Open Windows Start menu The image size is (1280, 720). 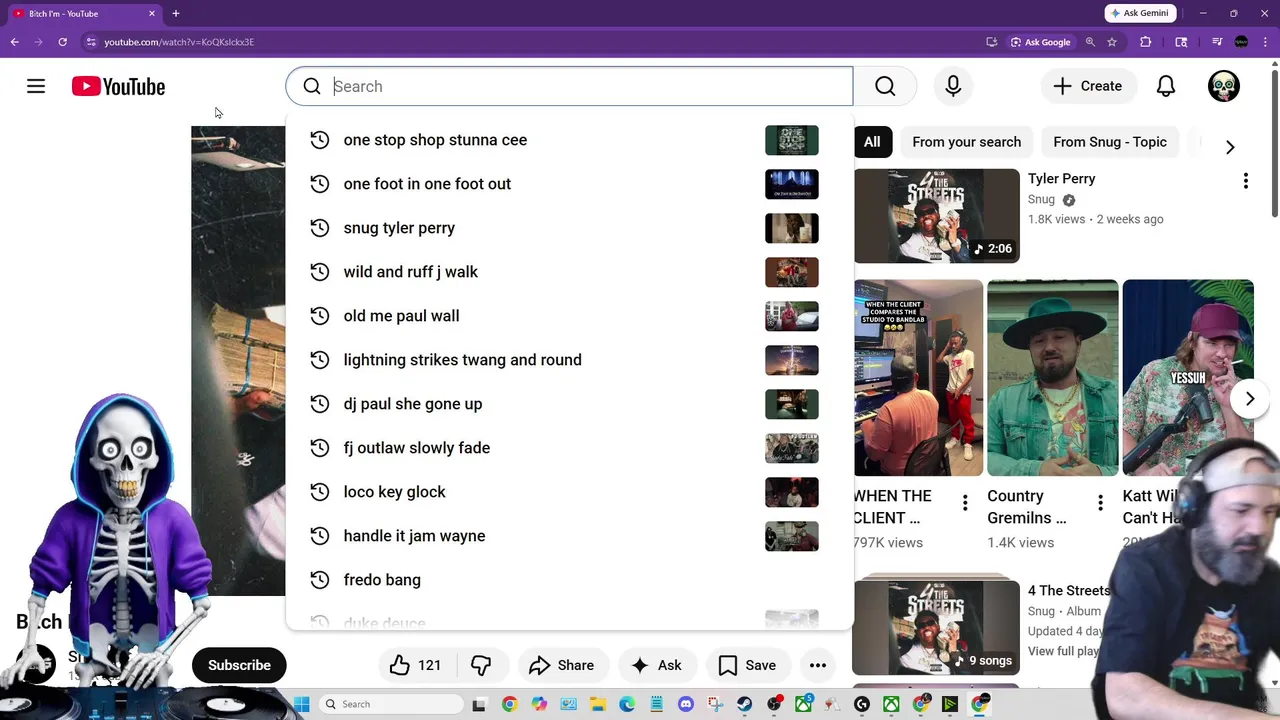click(302, 704)
